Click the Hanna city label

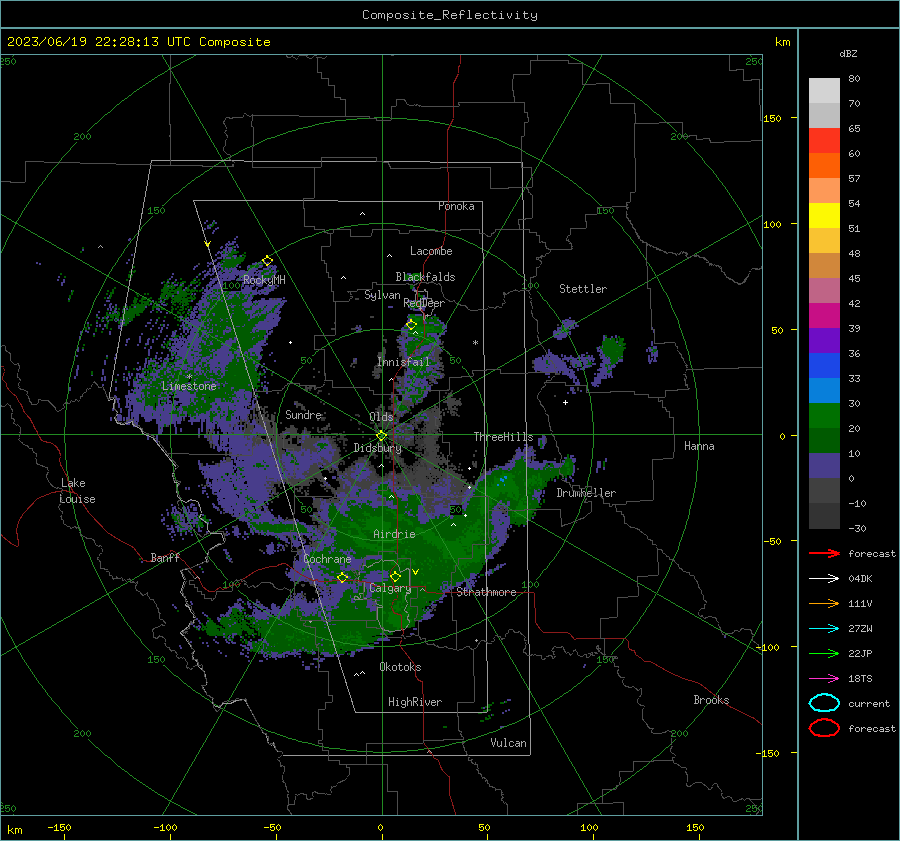699,446
